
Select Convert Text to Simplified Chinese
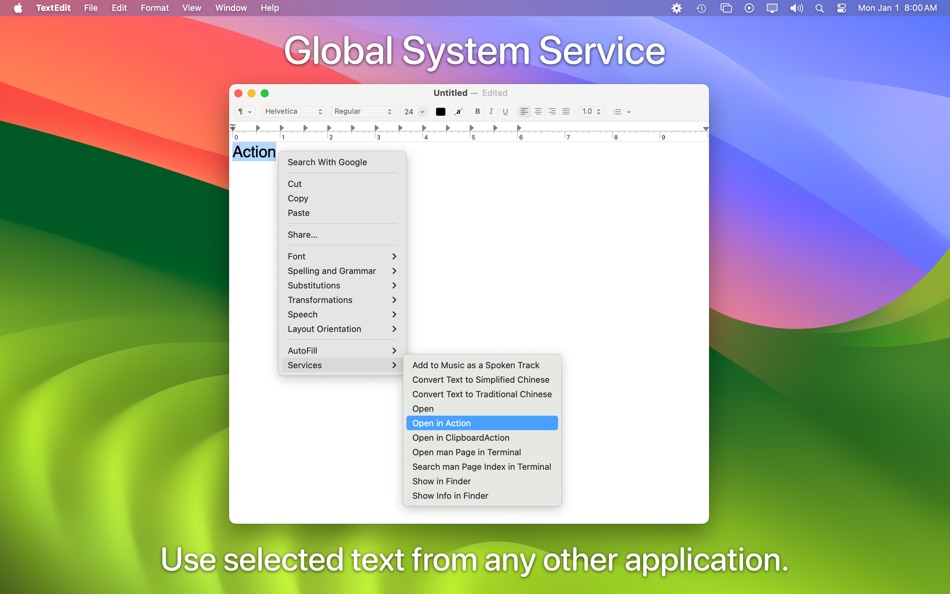(x=482, y=379)
